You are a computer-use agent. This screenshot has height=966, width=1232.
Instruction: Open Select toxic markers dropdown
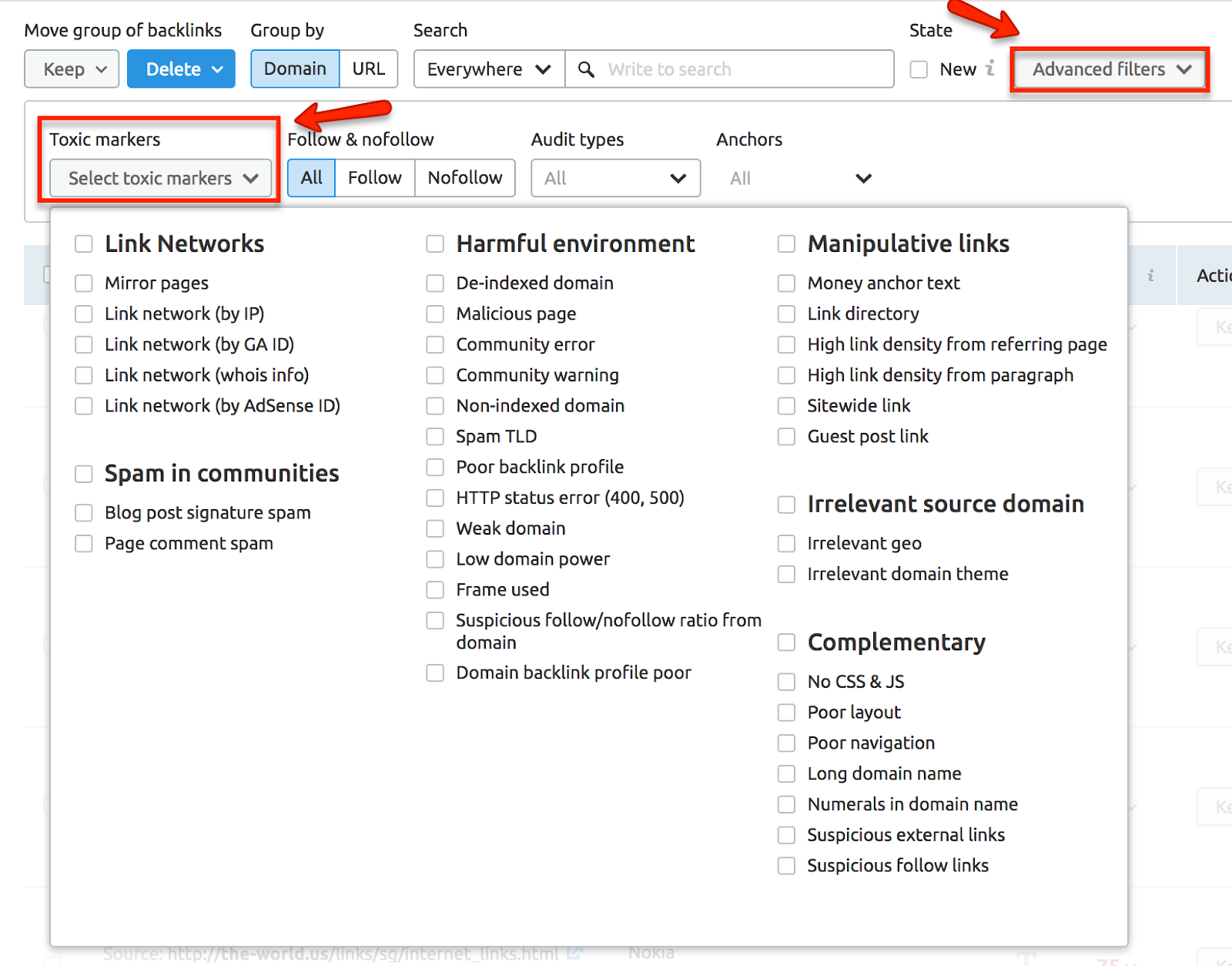pyautogui.click(x=161, y=178)
